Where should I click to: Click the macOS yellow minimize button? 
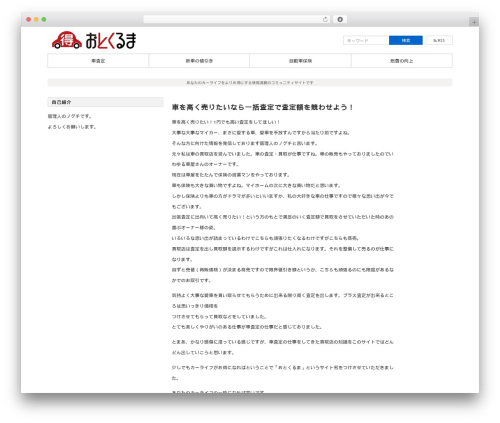pyautogui.click(x=36, y=19)
